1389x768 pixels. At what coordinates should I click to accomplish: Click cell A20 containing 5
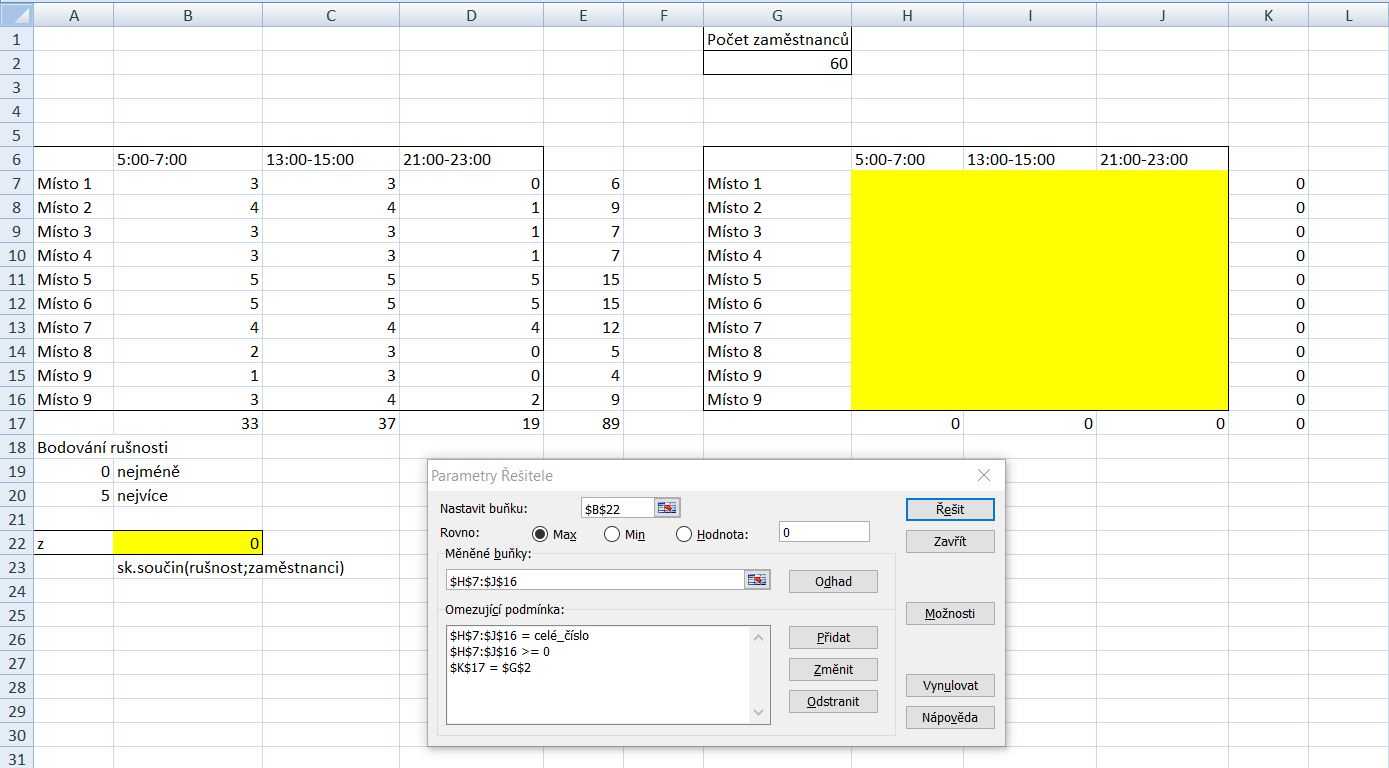point(73,495)
